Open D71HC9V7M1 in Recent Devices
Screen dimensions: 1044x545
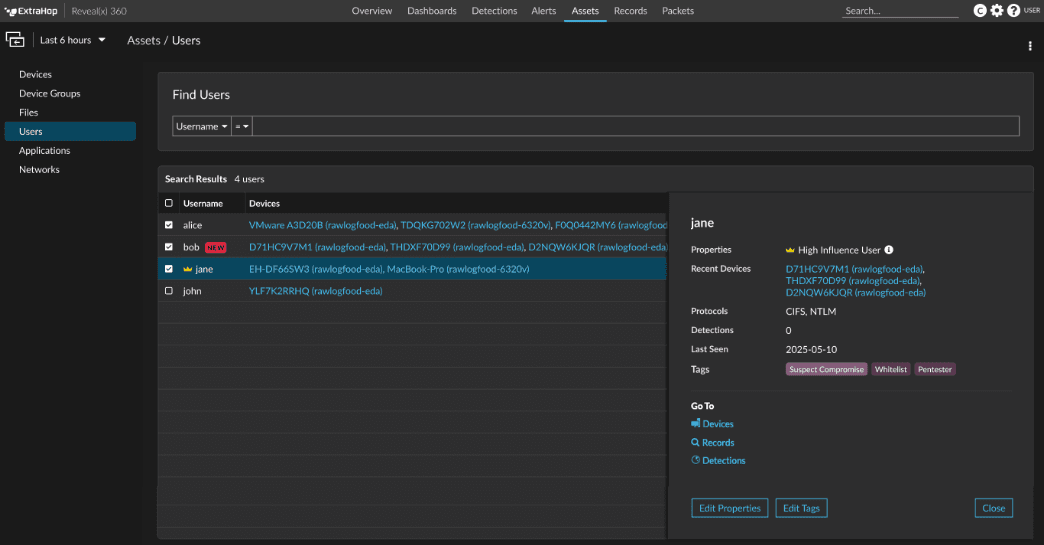854,270
